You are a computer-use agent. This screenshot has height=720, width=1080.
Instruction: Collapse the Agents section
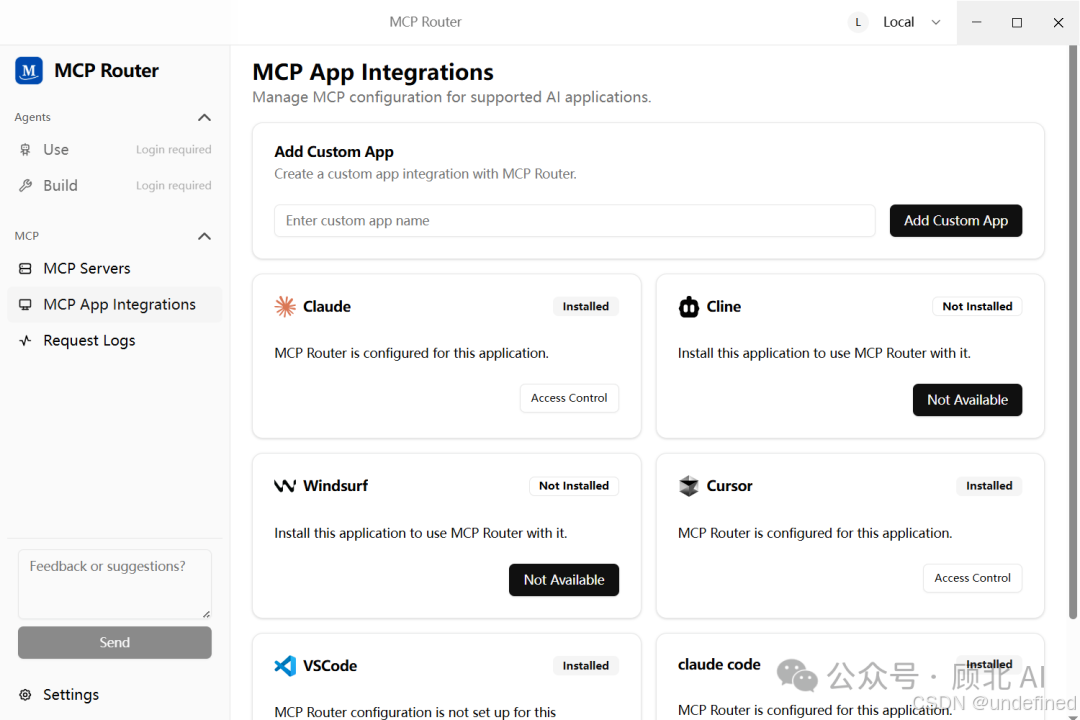[x=205, y=118]
